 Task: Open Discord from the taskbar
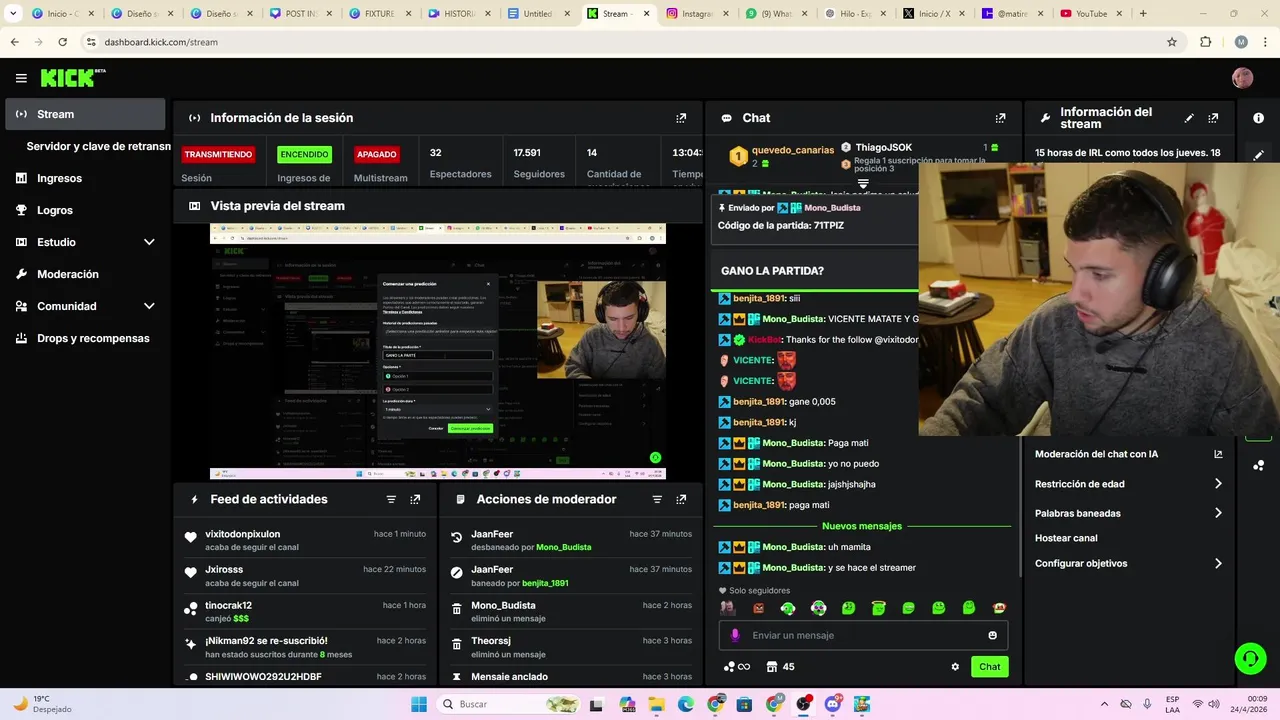(x=832, y=704)
